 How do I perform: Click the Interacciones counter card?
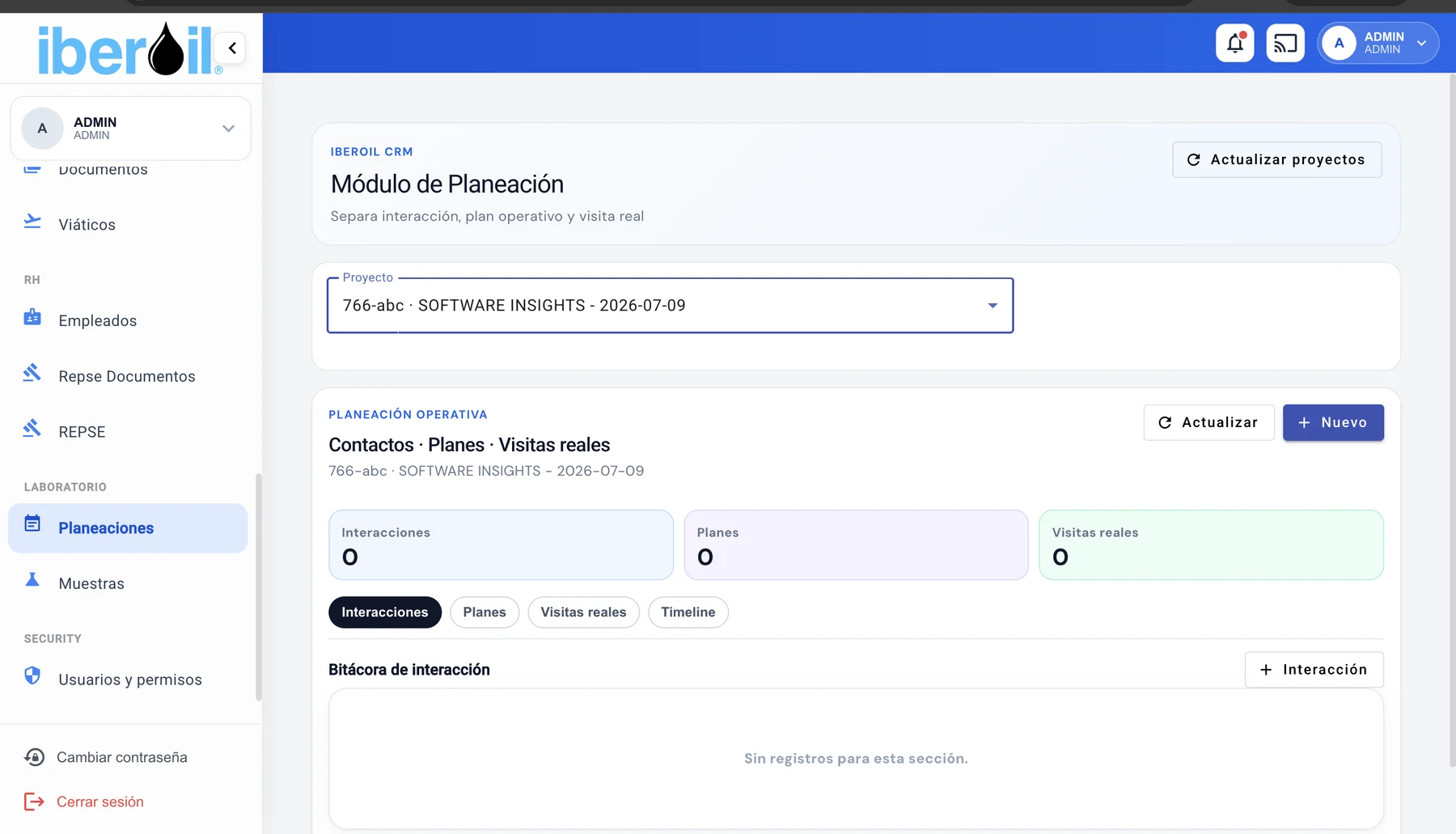click(x=501, y=544)
